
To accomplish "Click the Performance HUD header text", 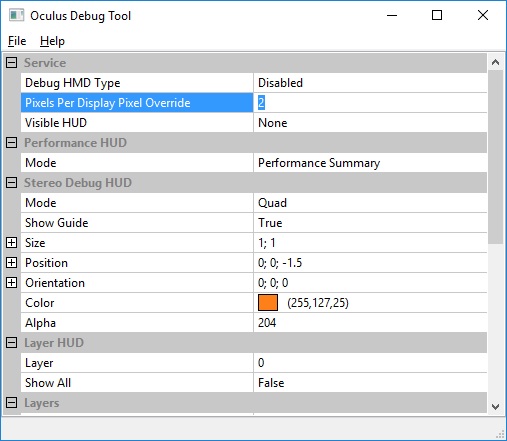I will (75, 143).
